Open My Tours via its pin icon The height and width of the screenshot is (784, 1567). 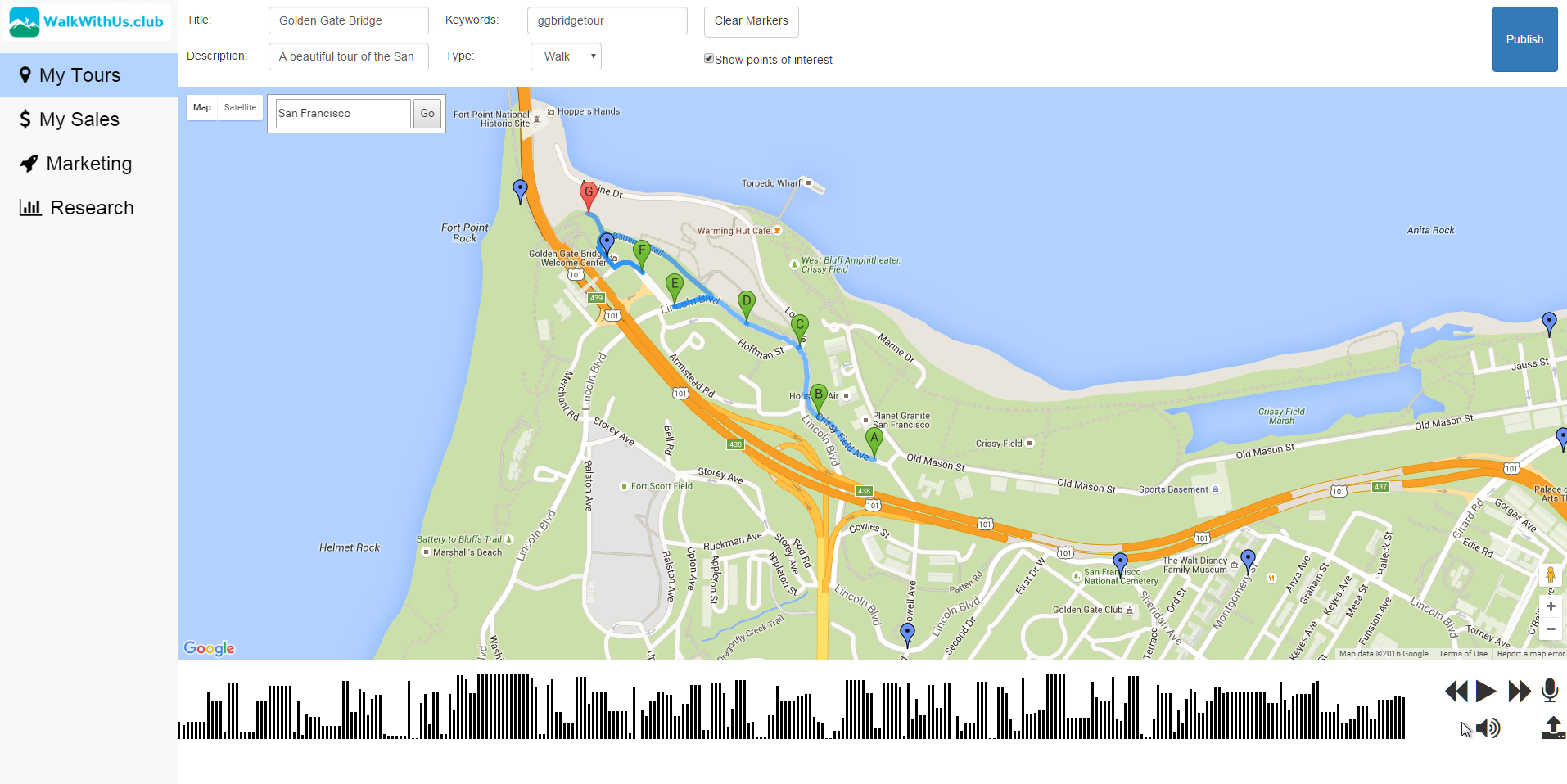[x=25, y=75]
